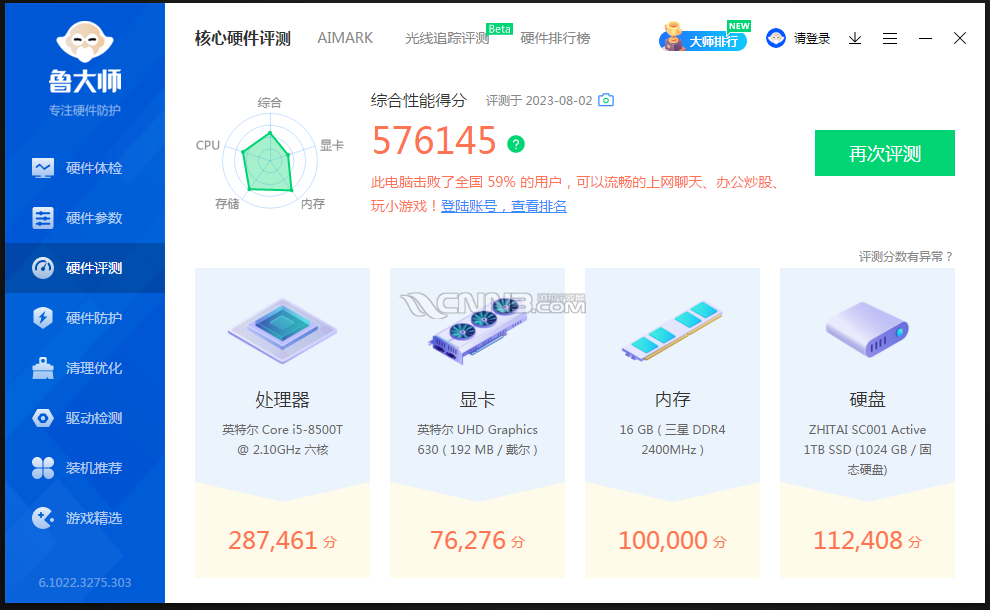
Task: Click the download arrow icon in title bar
Action: [855, 38]
